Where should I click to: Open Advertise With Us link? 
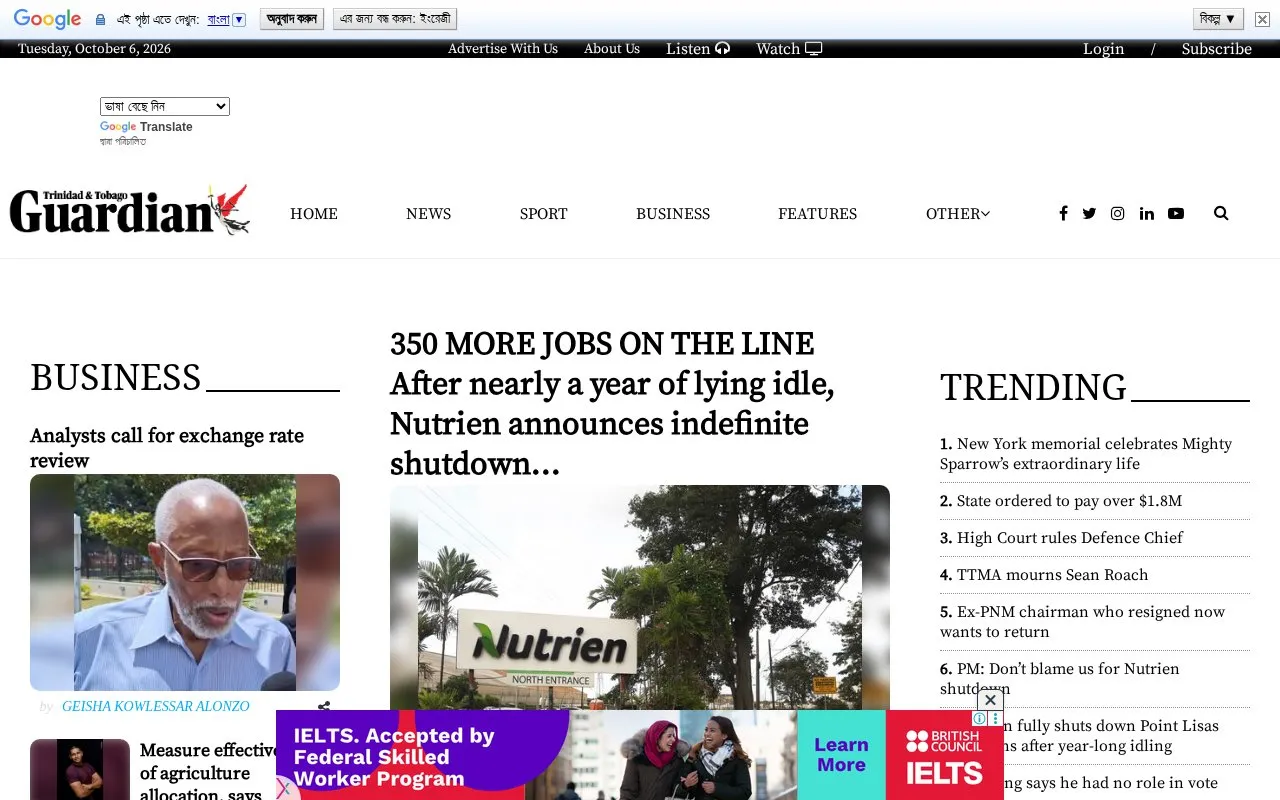click(503, 49)
